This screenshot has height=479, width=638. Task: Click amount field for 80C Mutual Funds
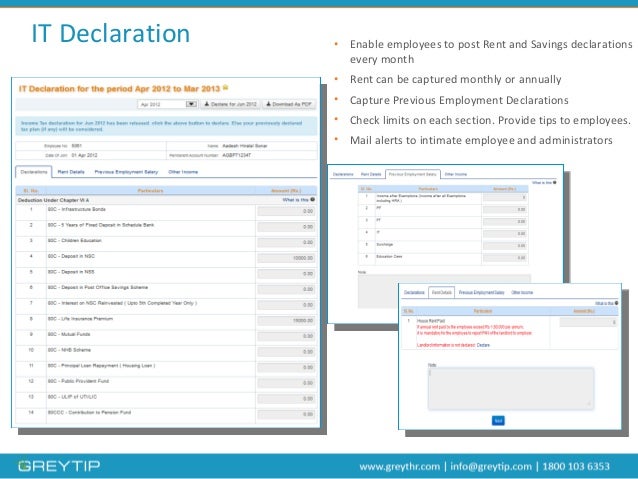[286, 336]
